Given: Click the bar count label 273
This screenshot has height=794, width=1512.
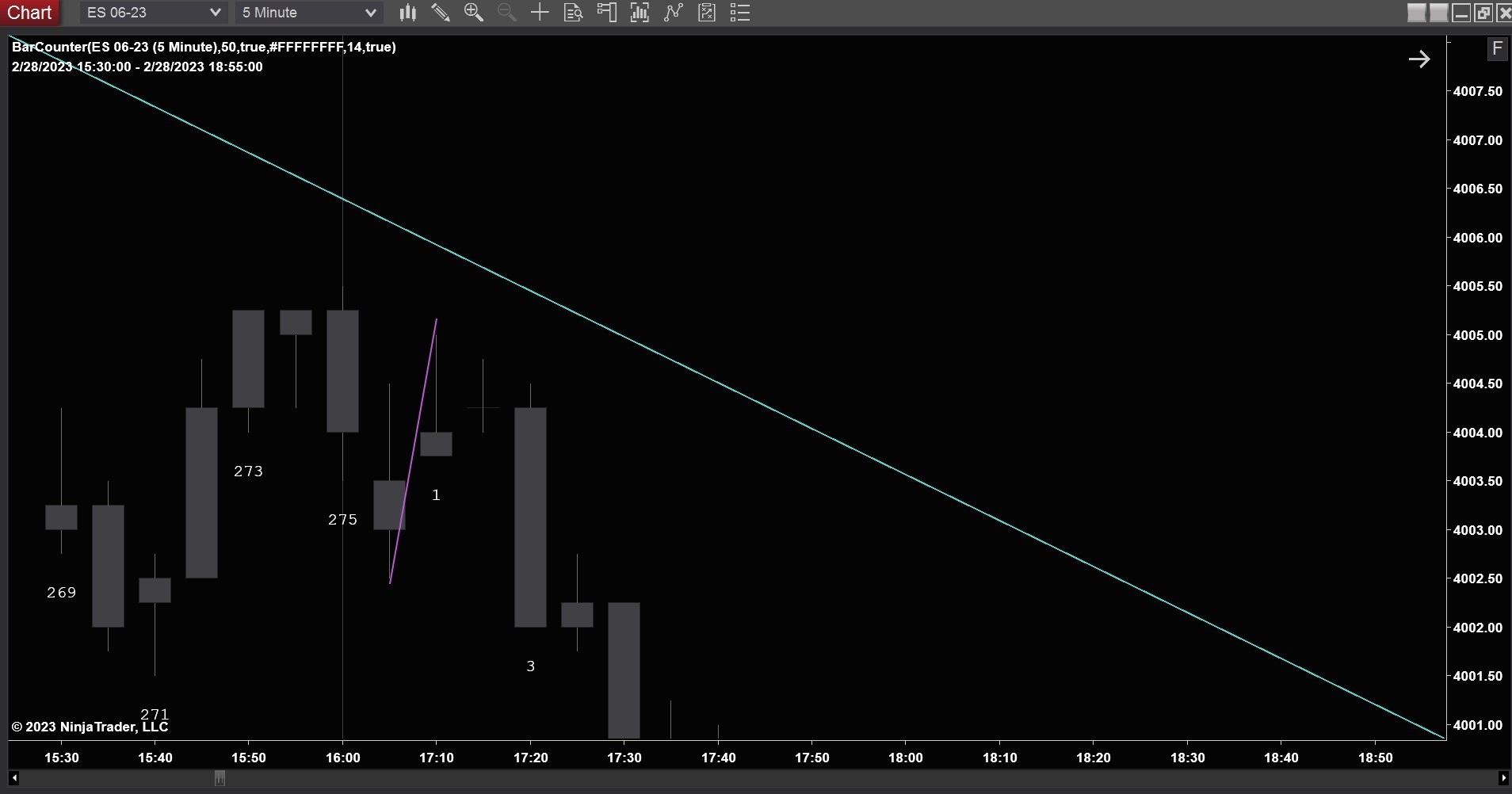Looking at the screenshot, I should [x=248, y=471].
